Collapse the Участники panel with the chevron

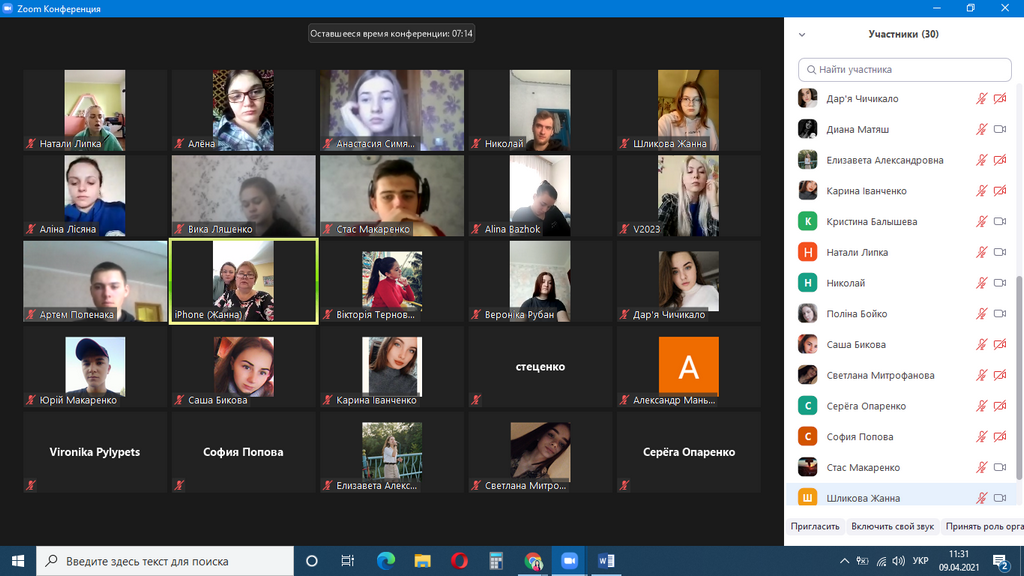click(802, 34)
